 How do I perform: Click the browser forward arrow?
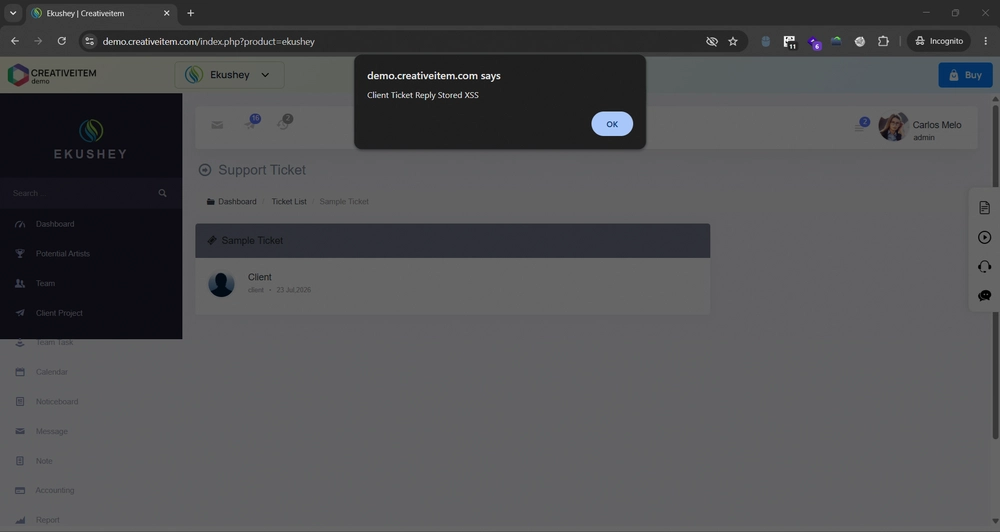point(38,41)
